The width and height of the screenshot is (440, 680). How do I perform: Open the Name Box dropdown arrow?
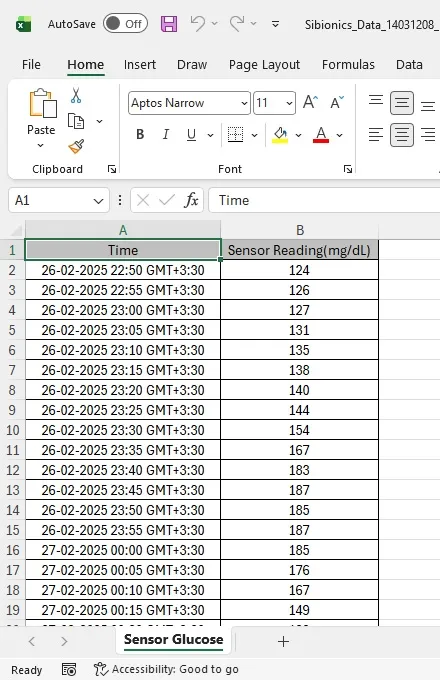tap(98, 201)
